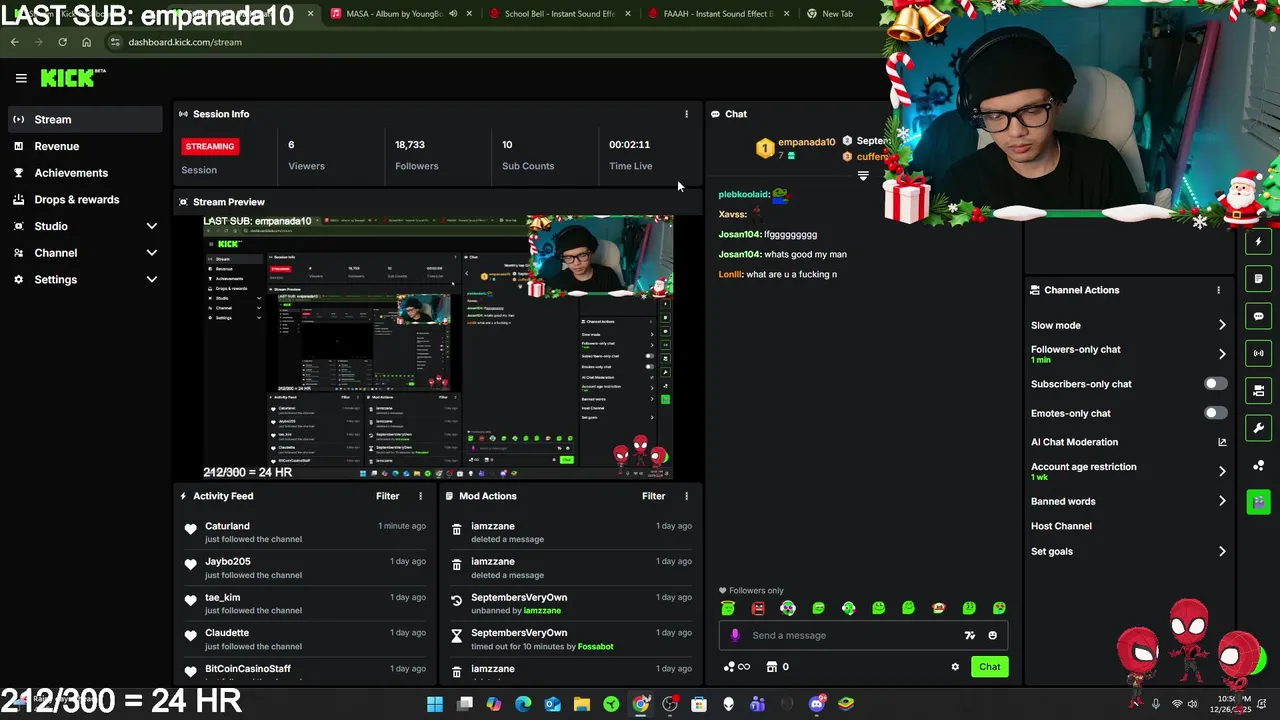Screen dimensions: 1280x720
Task: Insert the first green halo emote
Action: tap(728, 608)
